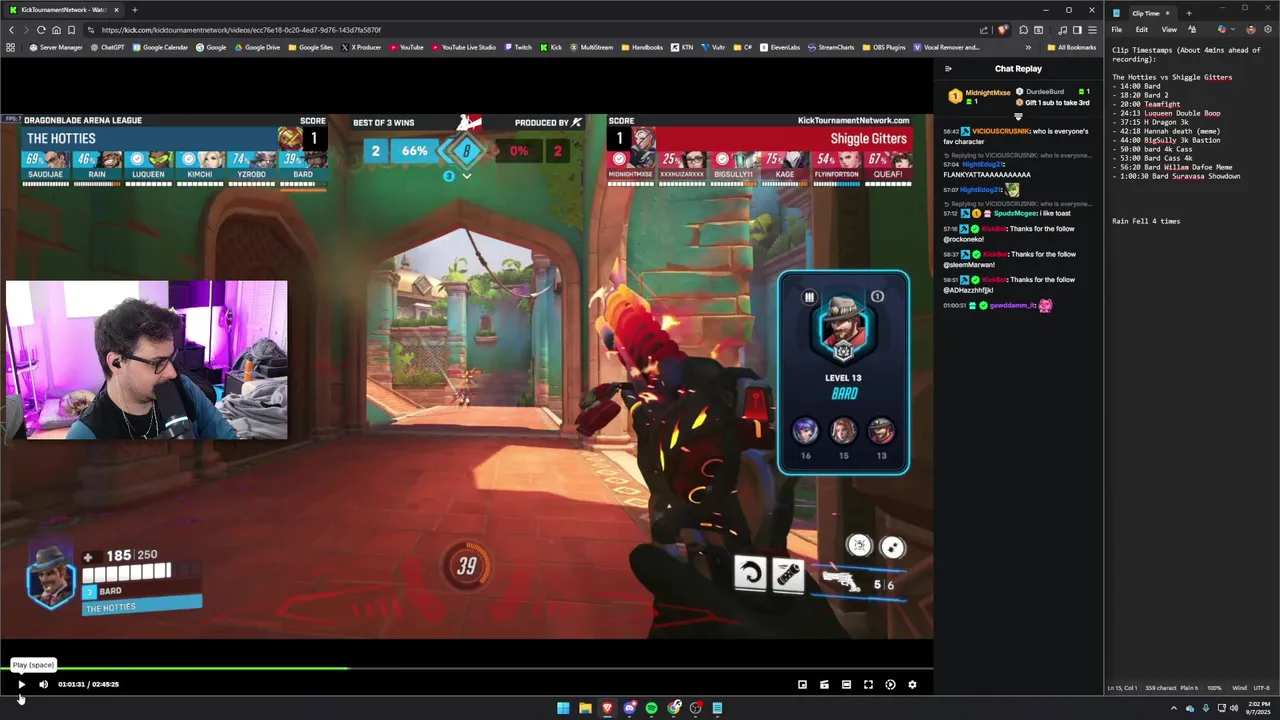Mute the video player volume

tap(43, 685)
